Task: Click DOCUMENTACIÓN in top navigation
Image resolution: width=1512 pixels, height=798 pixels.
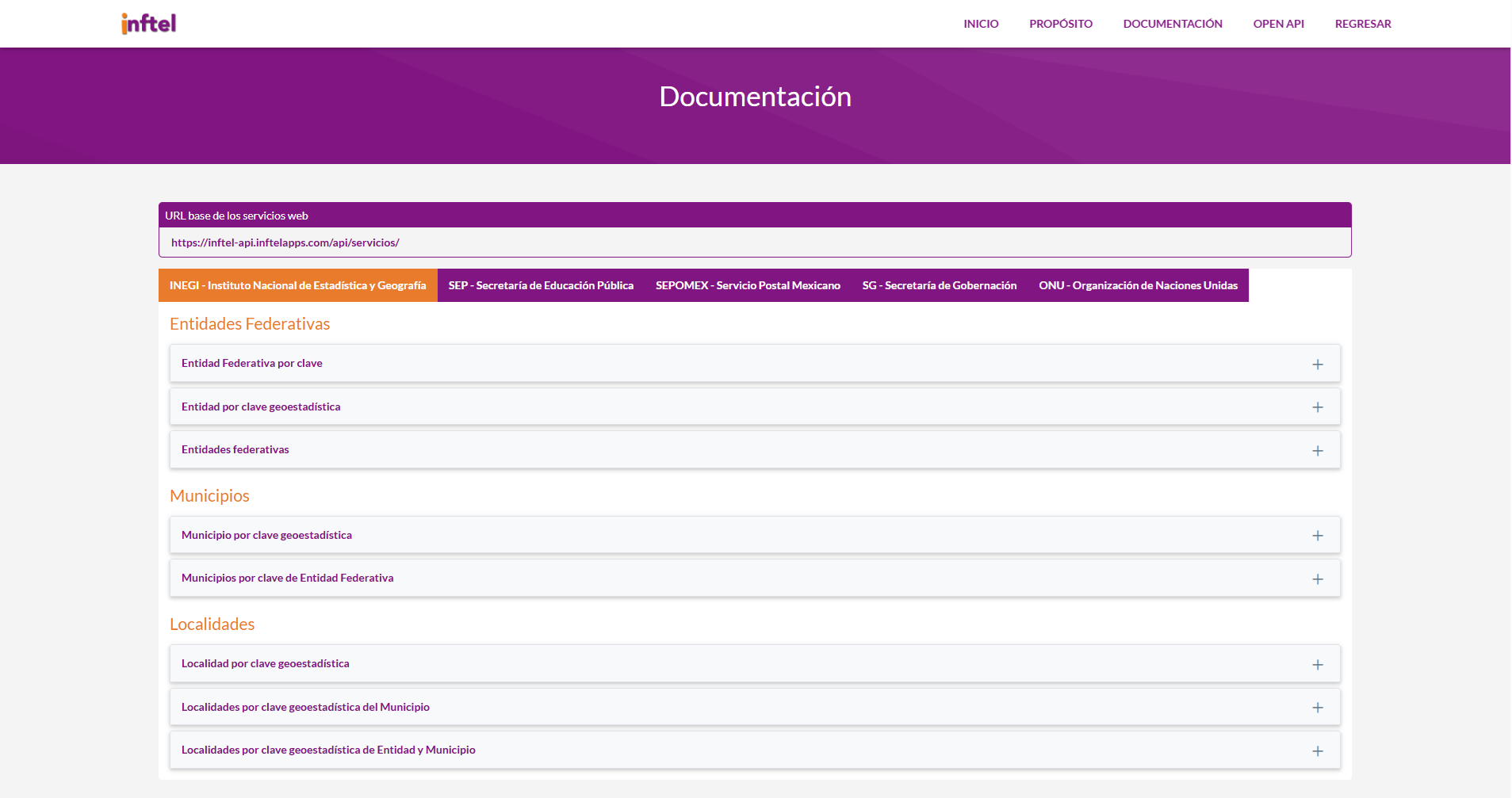Action: click(1172, 24)
